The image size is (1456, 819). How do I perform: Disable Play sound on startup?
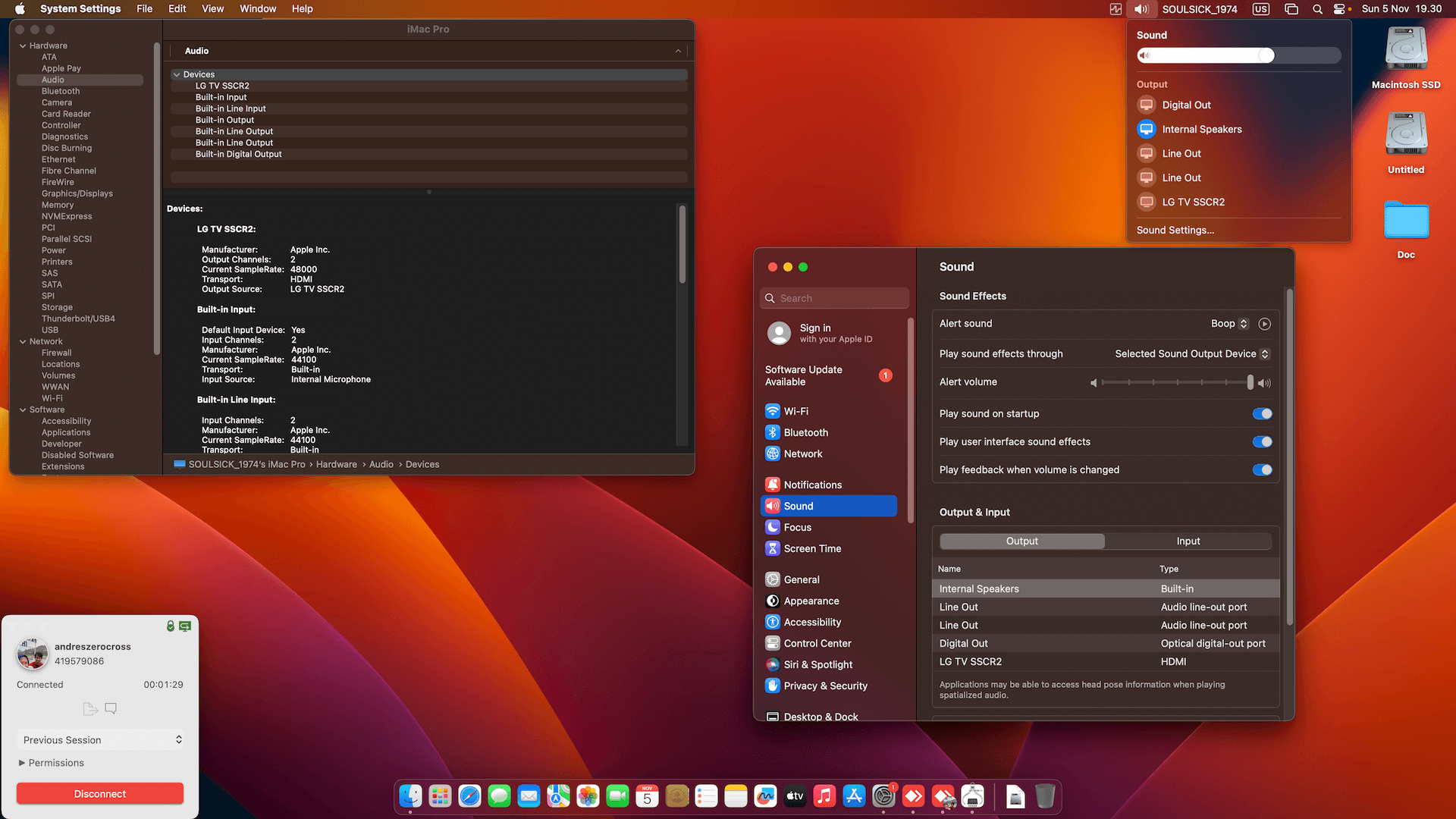pos(1262,413)
